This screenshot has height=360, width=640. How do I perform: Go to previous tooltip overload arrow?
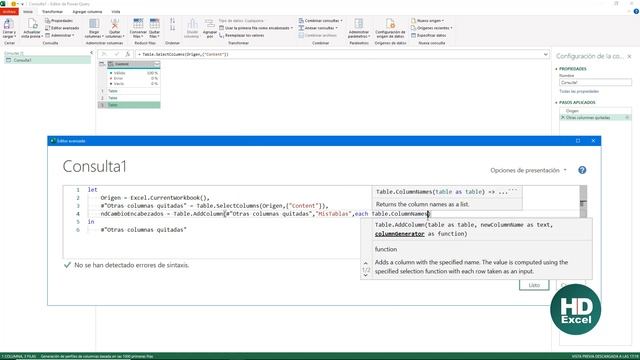[366, 263]
